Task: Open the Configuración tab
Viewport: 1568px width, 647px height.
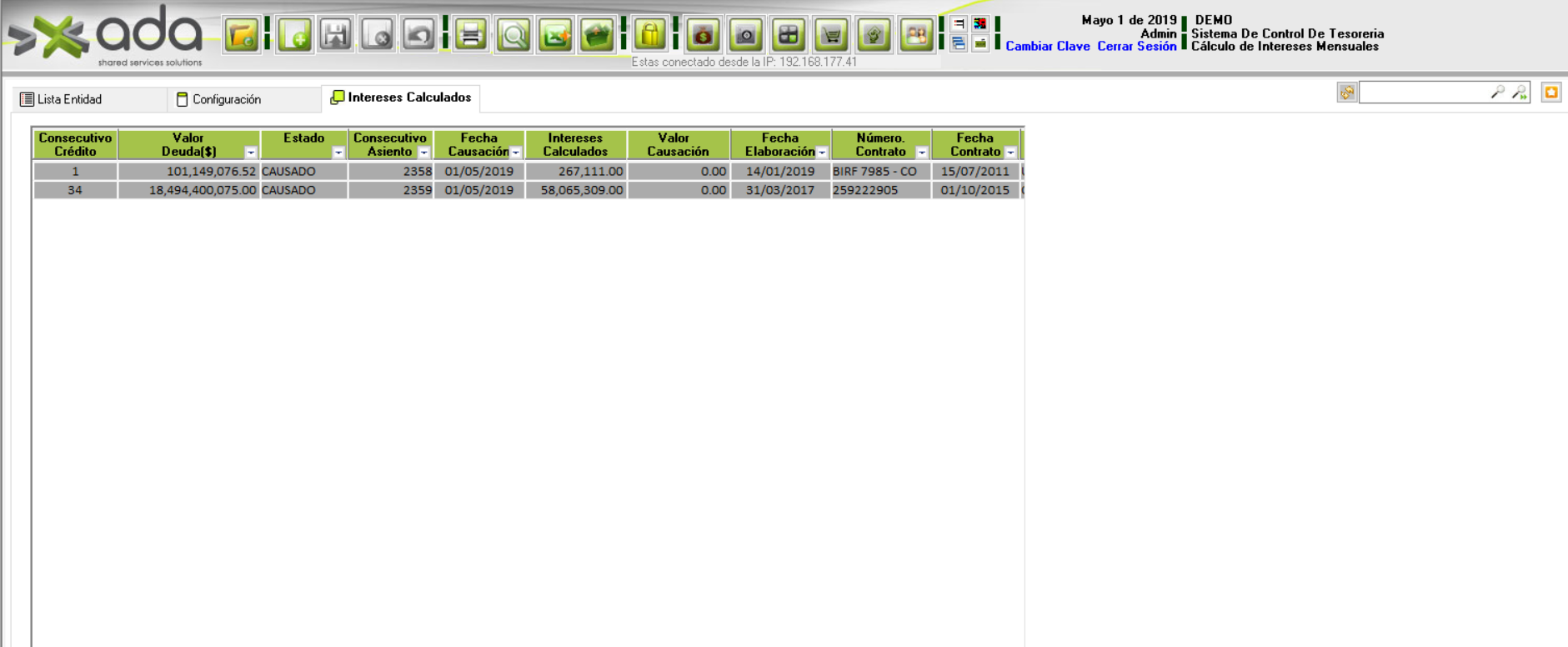Action: [226, 99]
